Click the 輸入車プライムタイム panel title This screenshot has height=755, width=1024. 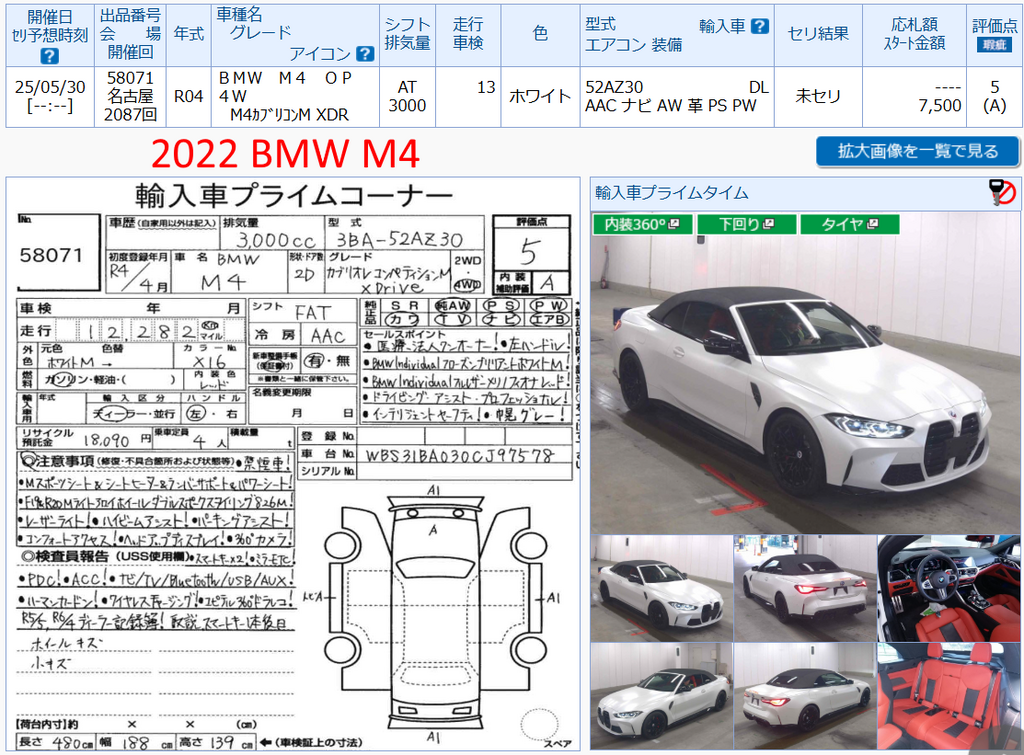[672, 193]
